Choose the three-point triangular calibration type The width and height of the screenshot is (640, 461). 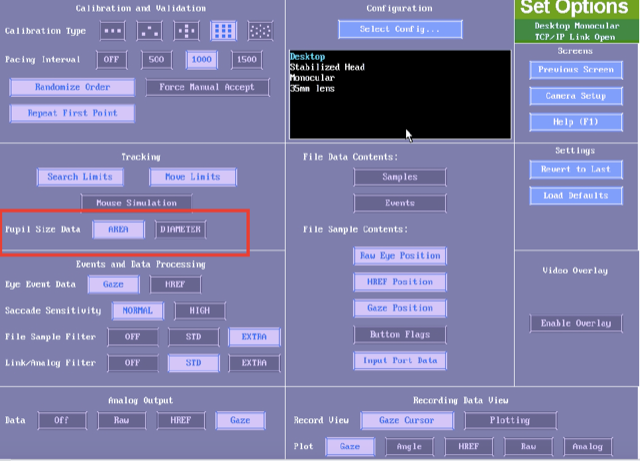[x=149, y=31]
